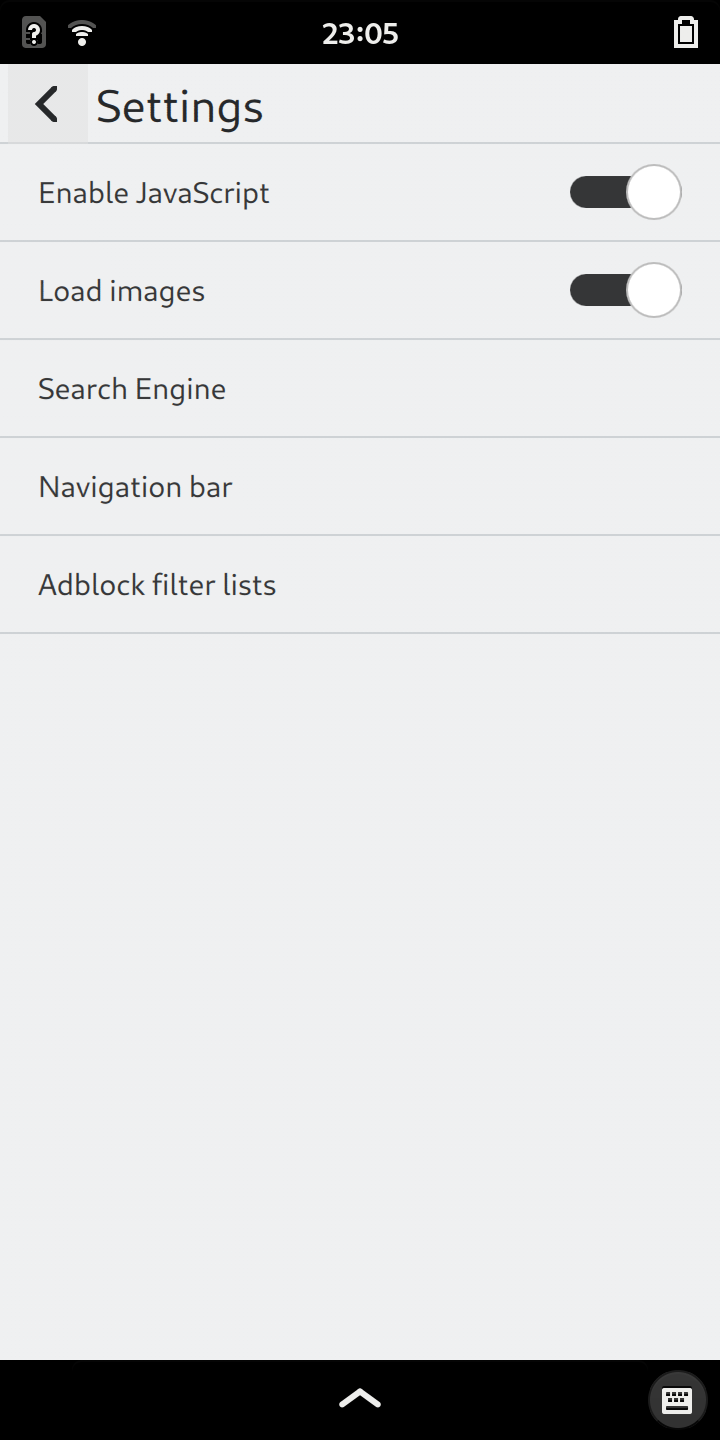Tap the Wi-Fi signal indicator
Screen dimensions: 720x1440
[83, 33]
